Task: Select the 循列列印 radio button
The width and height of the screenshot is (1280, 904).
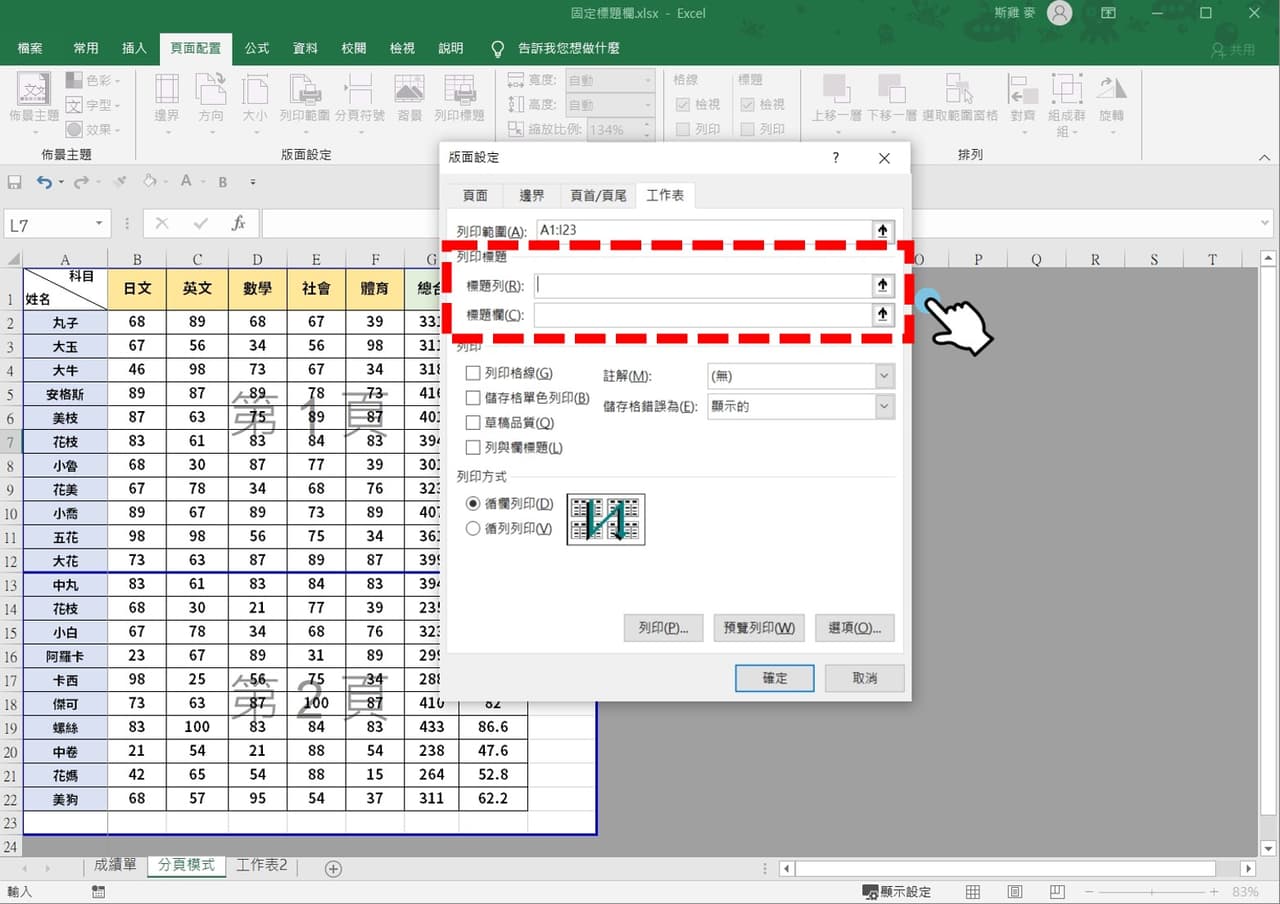Action: [472, 528]
